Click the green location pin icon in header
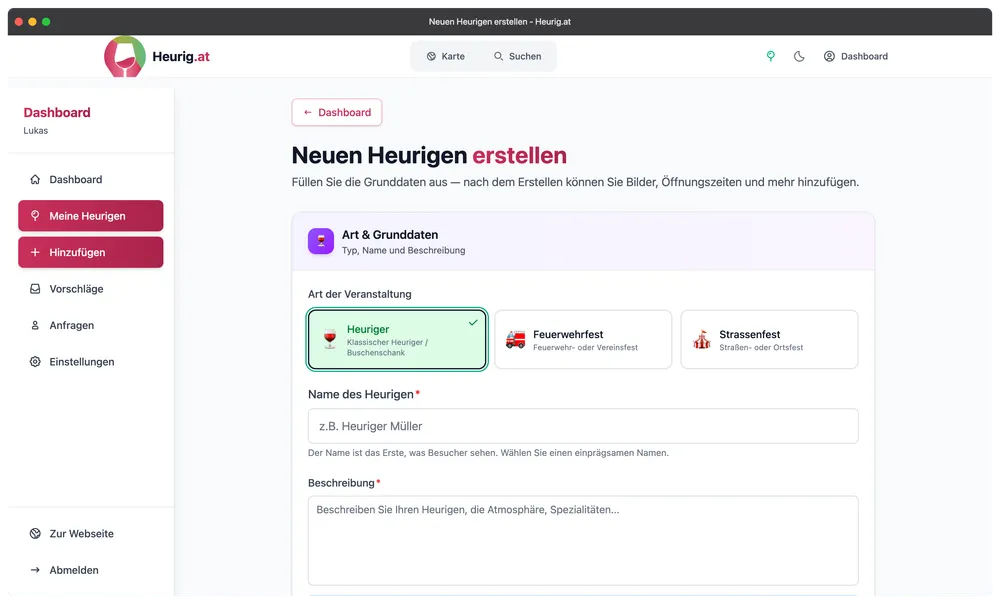The width and height of the screenshot is (1000, 604). click(770, 56)
